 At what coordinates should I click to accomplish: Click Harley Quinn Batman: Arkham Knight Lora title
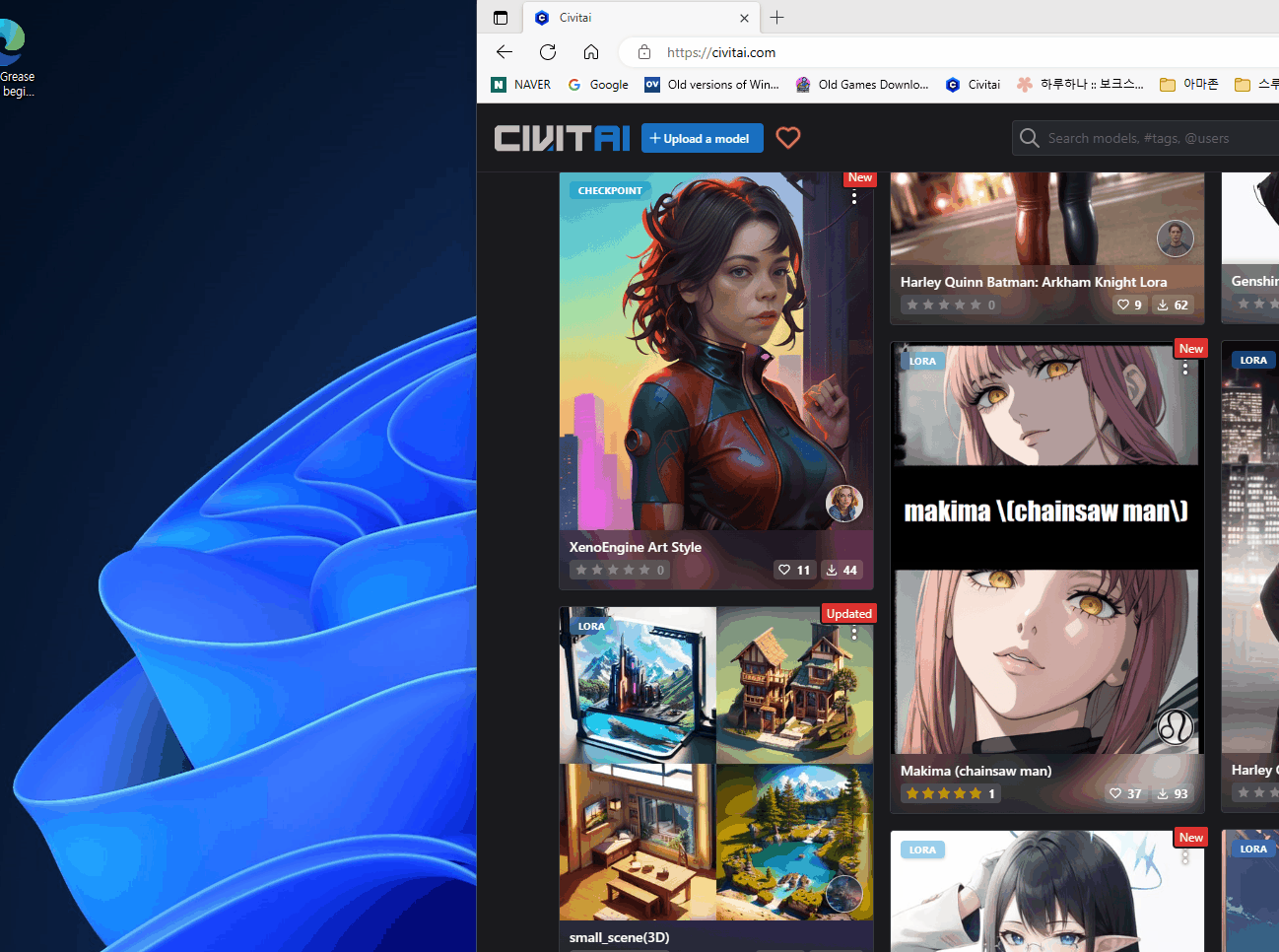(1034, 282)
